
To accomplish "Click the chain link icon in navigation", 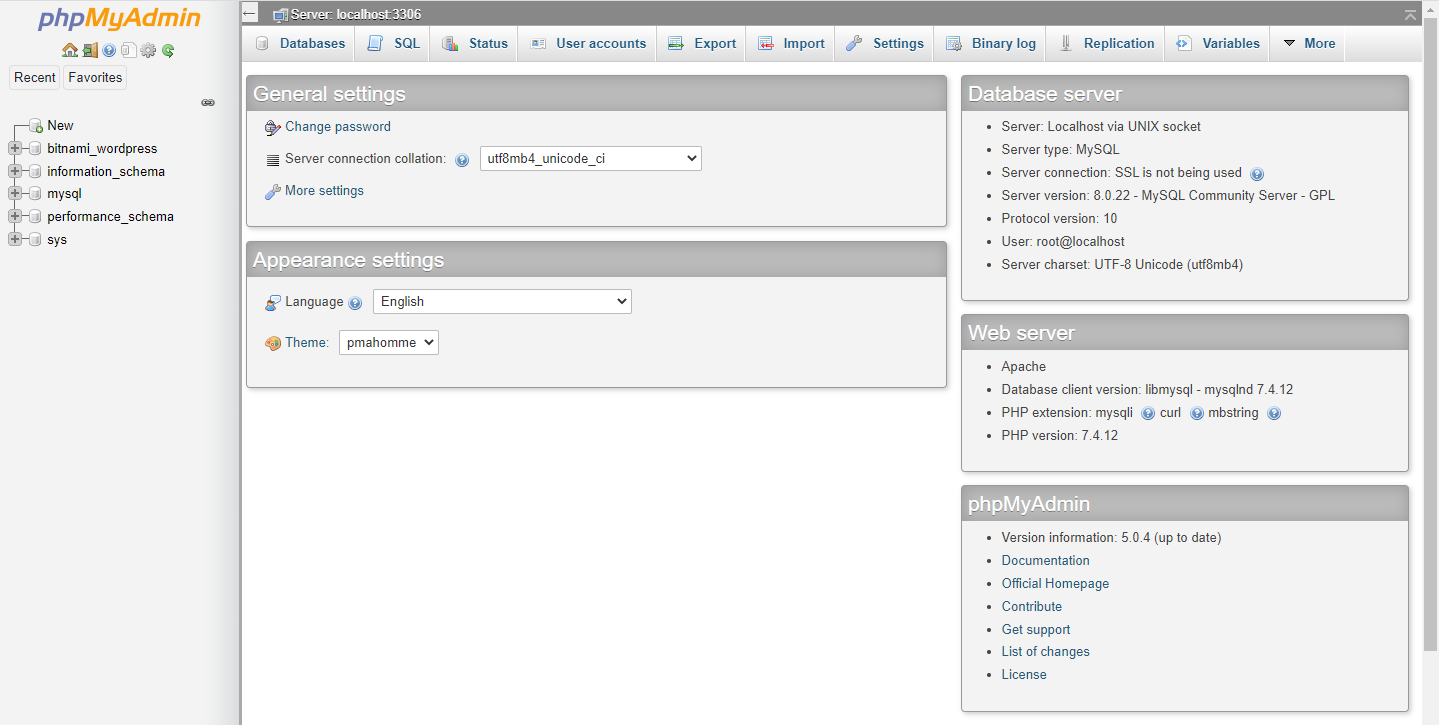I will click(208, 102).
